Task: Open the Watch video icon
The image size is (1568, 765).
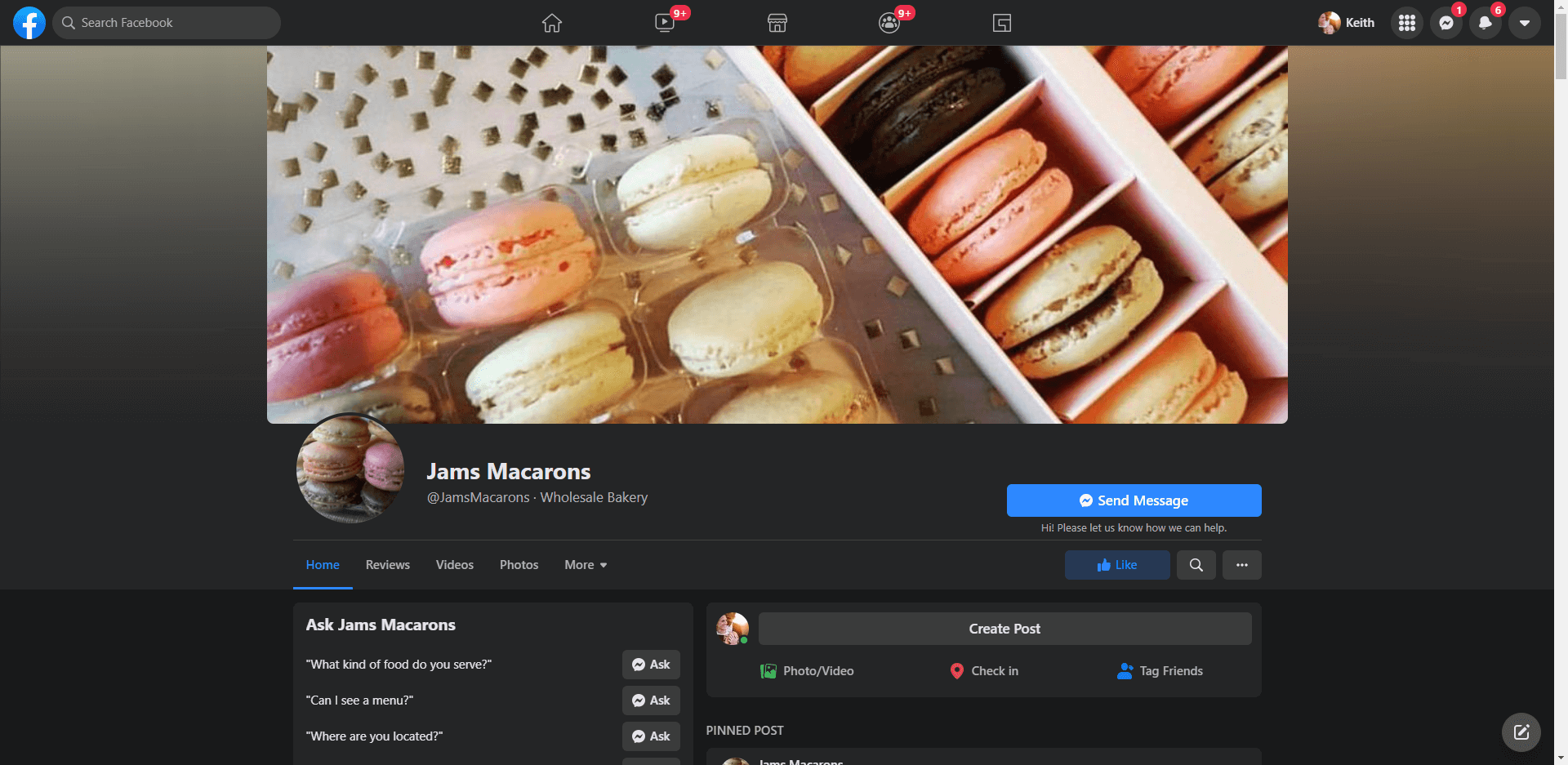Action: pos(665,23)
